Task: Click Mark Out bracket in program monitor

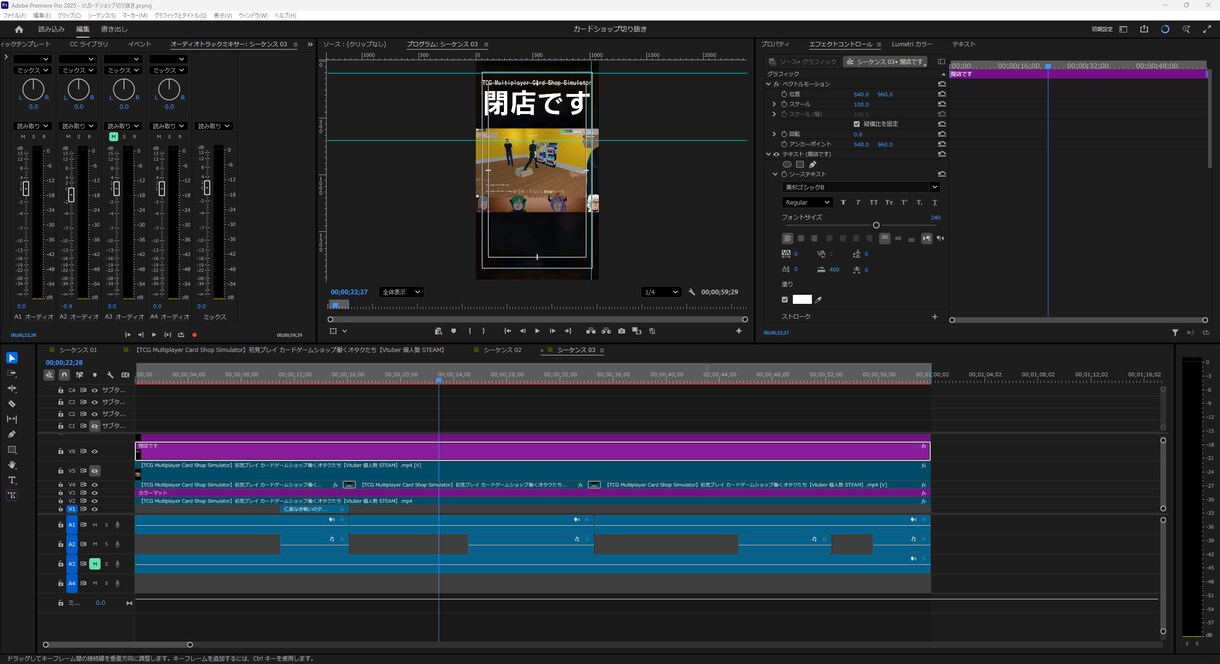Action: click(x=484, y=331)
